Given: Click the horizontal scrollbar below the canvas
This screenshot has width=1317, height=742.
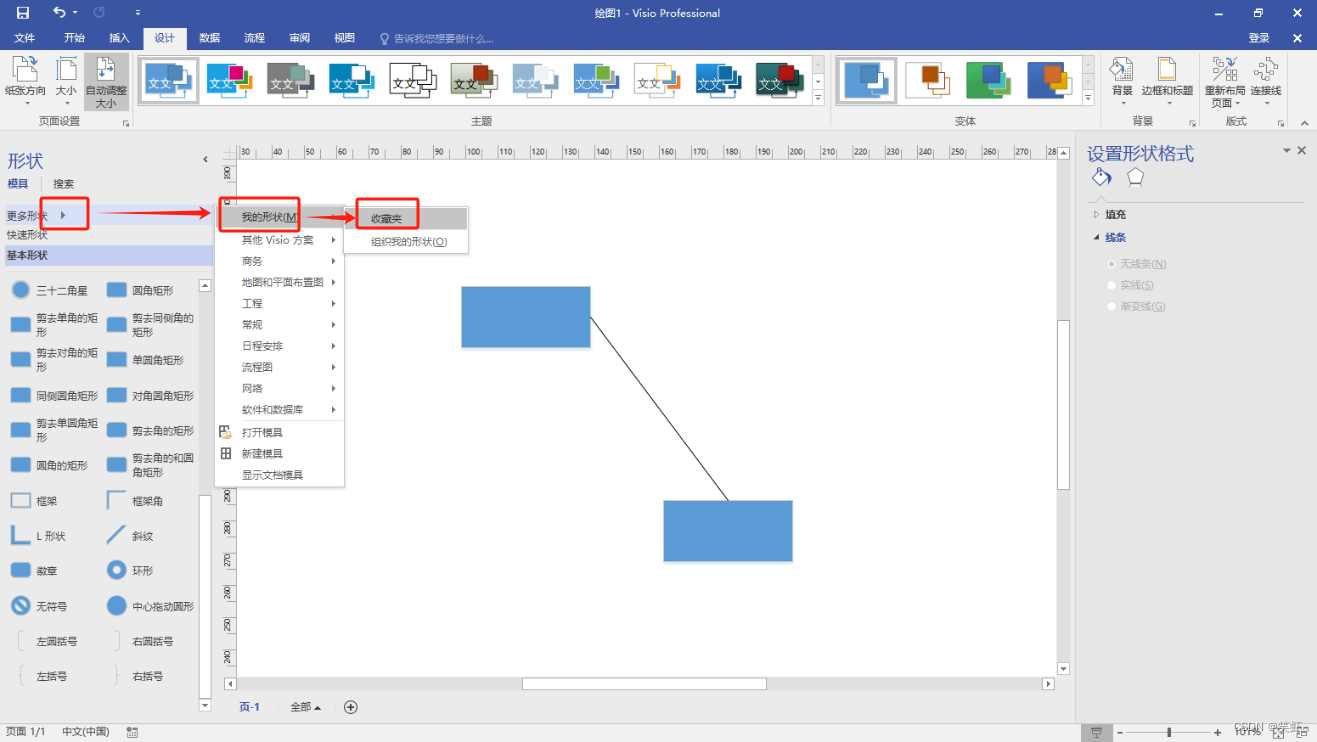Looking at the screenshot, I should tap(643, 683).
